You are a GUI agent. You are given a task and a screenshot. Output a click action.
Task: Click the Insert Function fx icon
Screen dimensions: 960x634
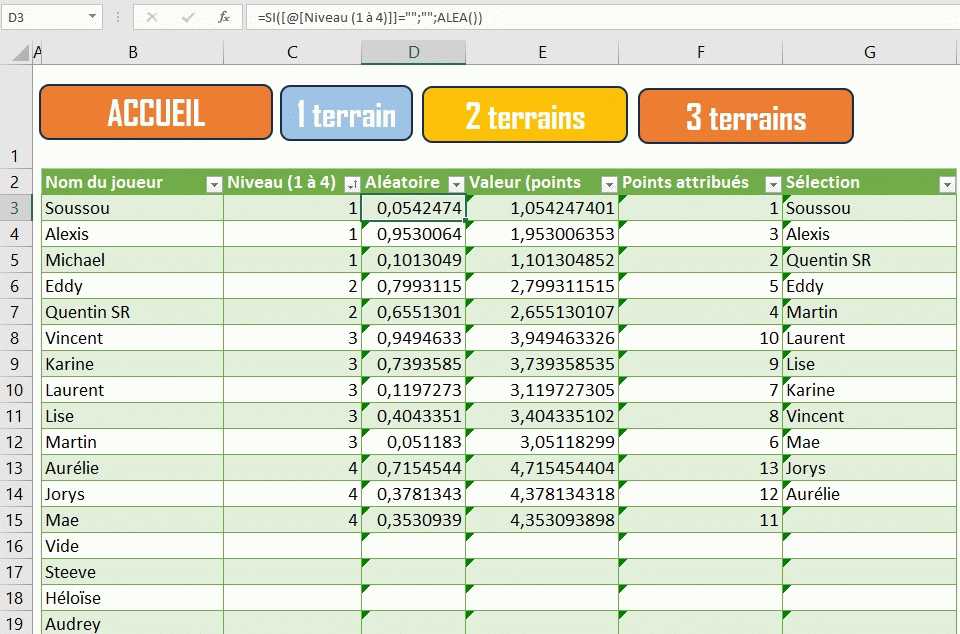(224, 17)
